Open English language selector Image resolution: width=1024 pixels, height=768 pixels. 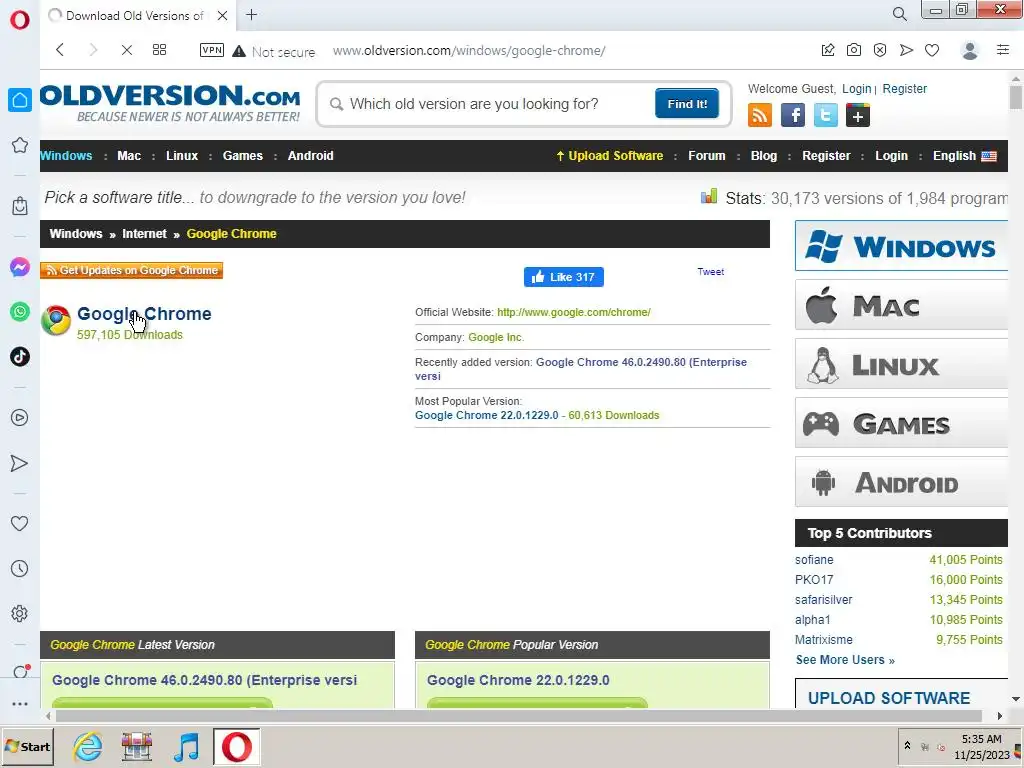click(x=965, y=155)
